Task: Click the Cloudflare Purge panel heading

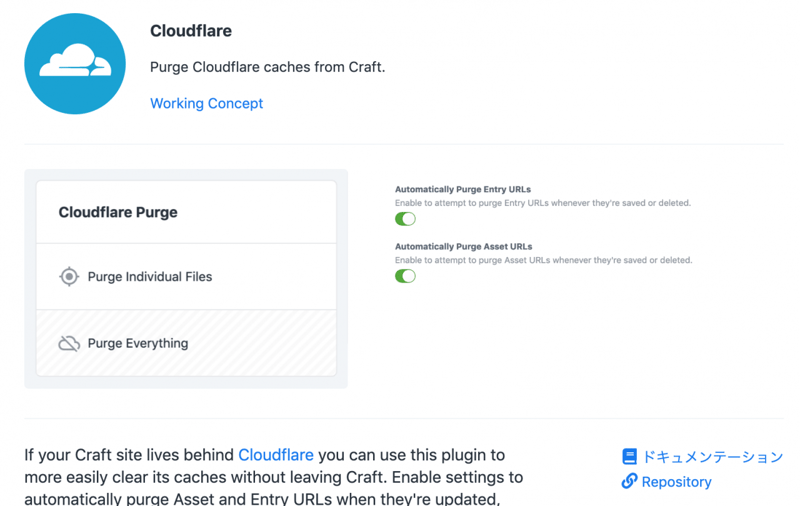Action: [118, 212]
